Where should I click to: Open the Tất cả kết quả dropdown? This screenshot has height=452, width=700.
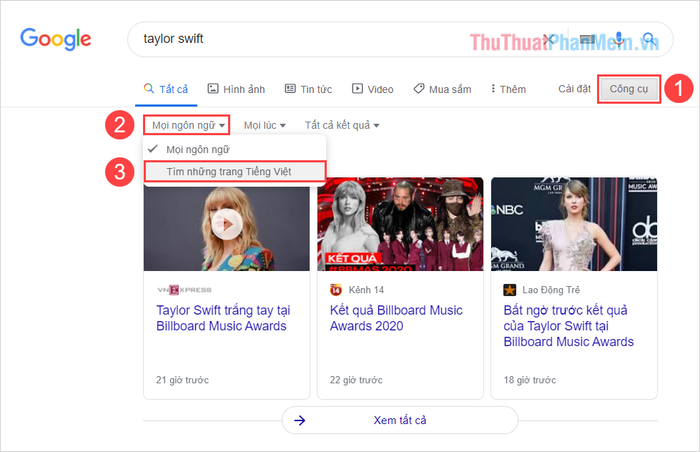(x=342, y=125)
